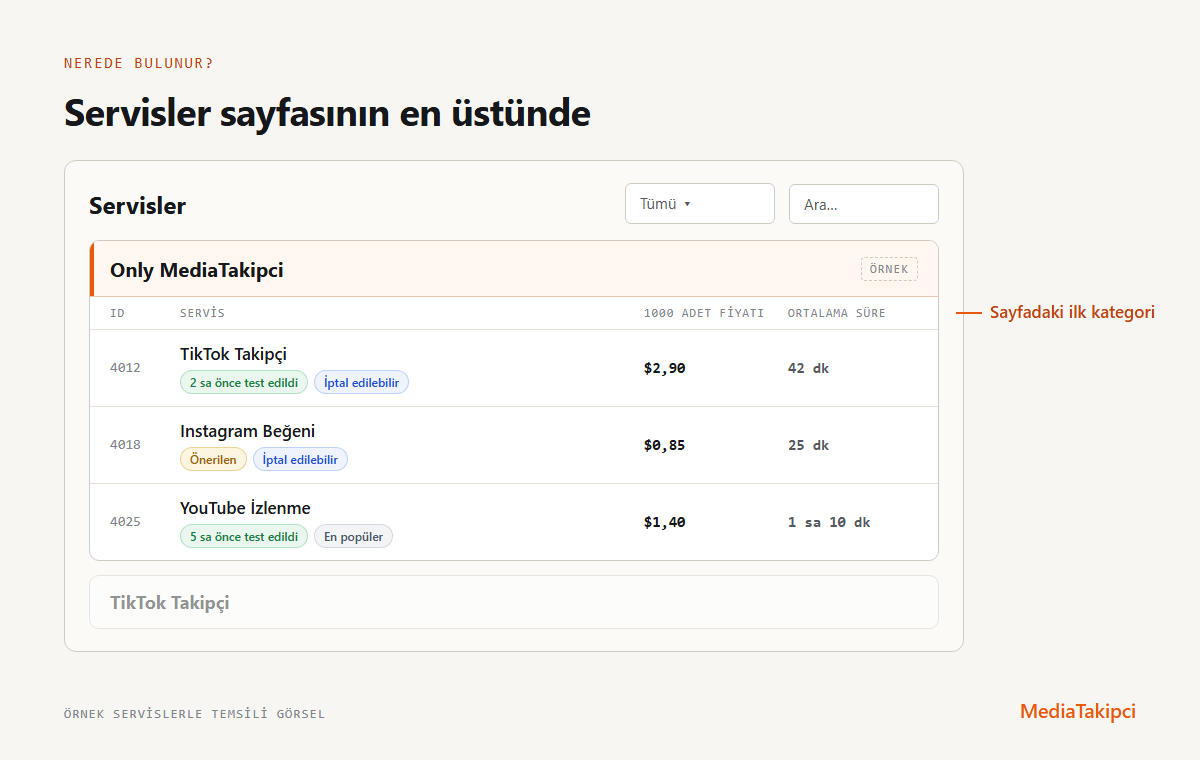Open the Tümü filter dropdown
This screenshot has height=760, width=1200.
[x=700, y=204]
